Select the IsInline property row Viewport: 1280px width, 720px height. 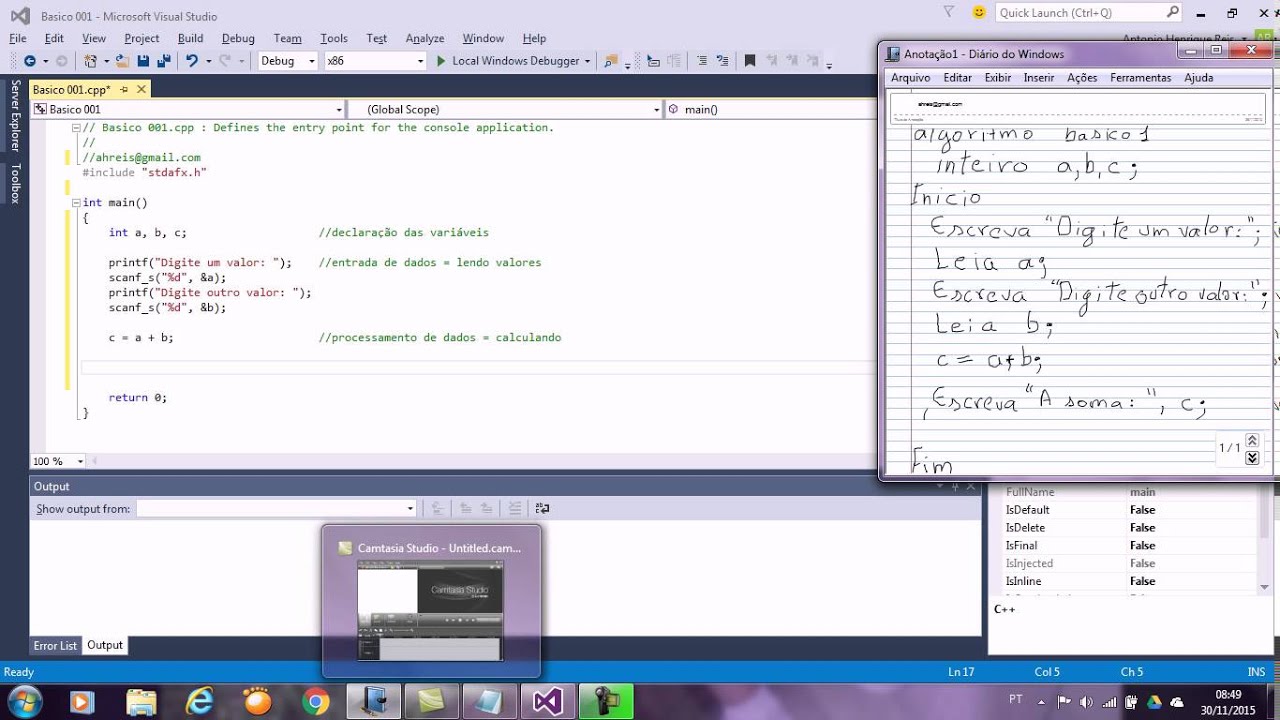[x=1131, y=581]
